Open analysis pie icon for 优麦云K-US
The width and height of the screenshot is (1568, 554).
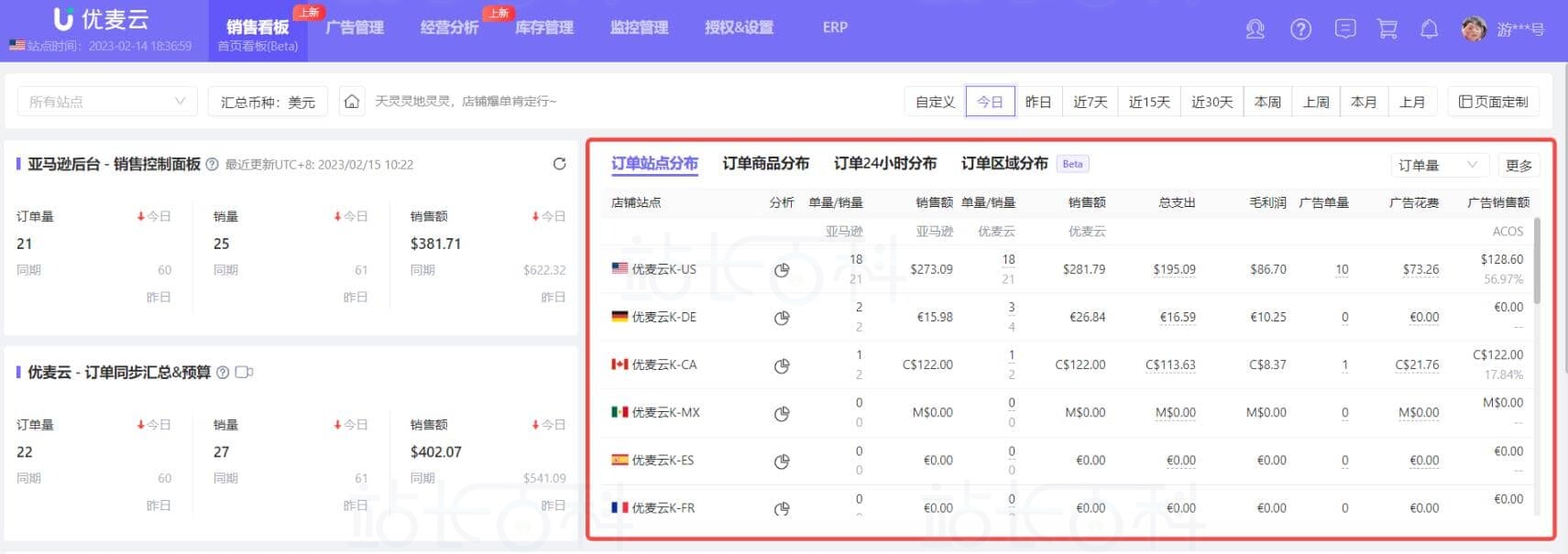(782, 270)
